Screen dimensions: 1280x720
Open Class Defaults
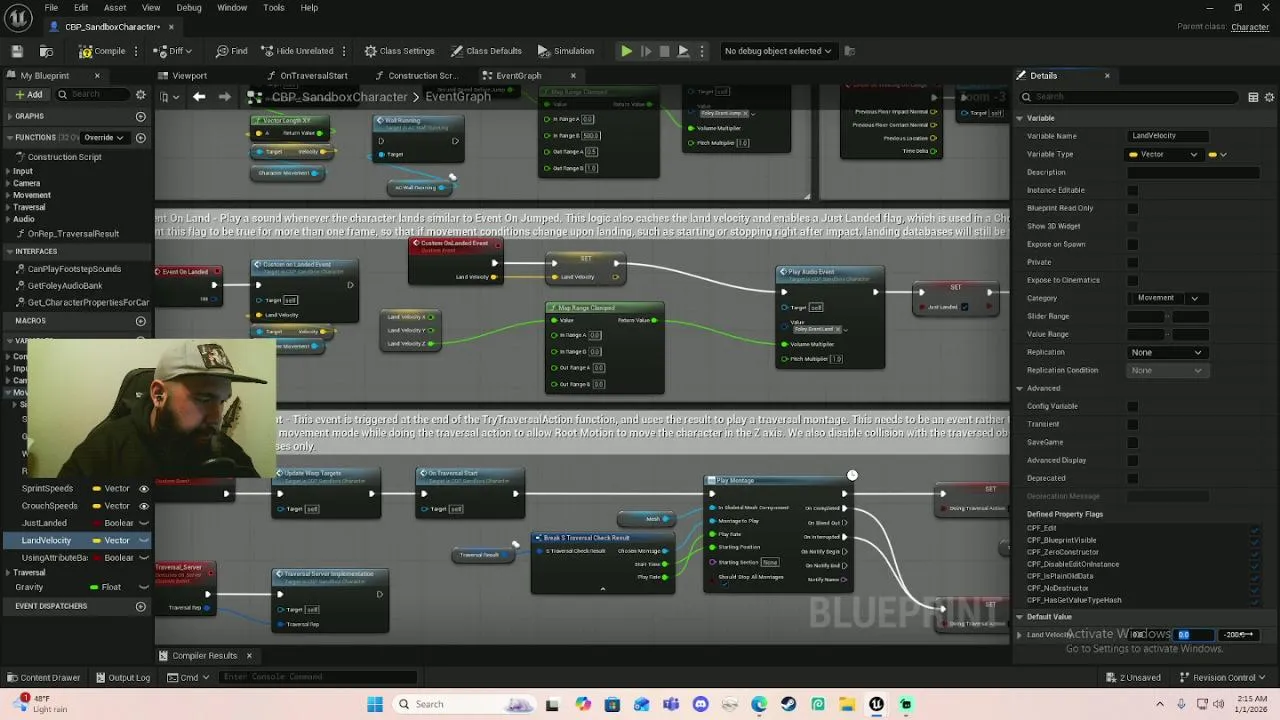point(486,51)
